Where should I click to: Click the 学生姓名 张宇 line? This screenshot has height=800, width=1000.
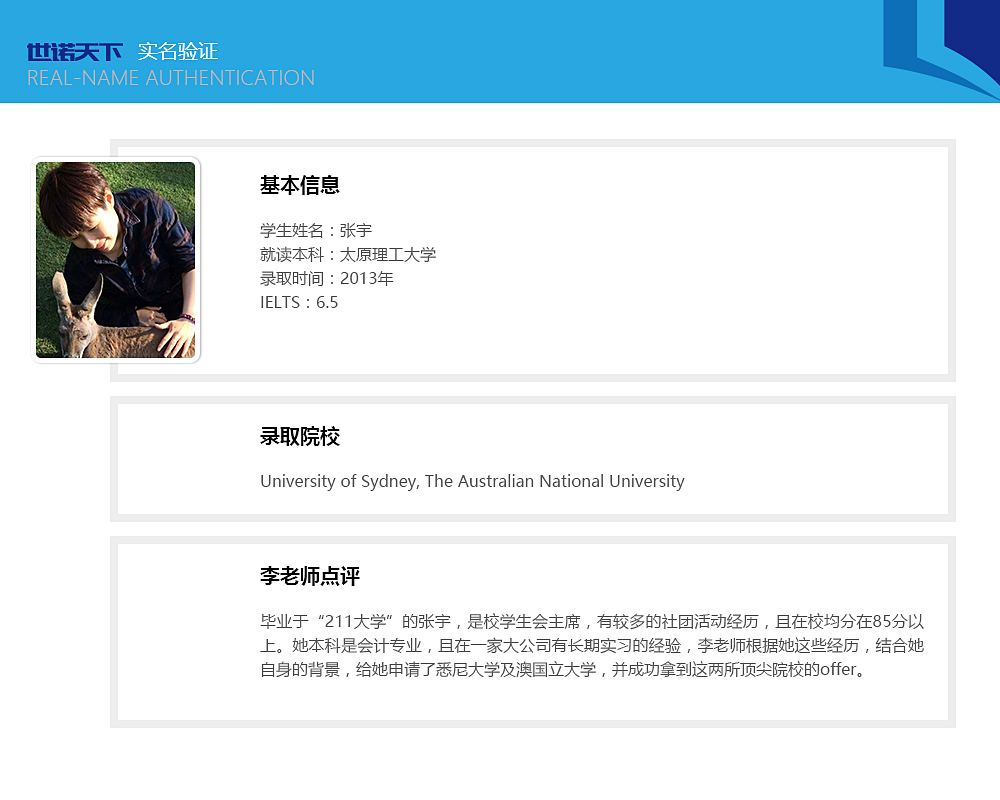click(x=316, y=230)
